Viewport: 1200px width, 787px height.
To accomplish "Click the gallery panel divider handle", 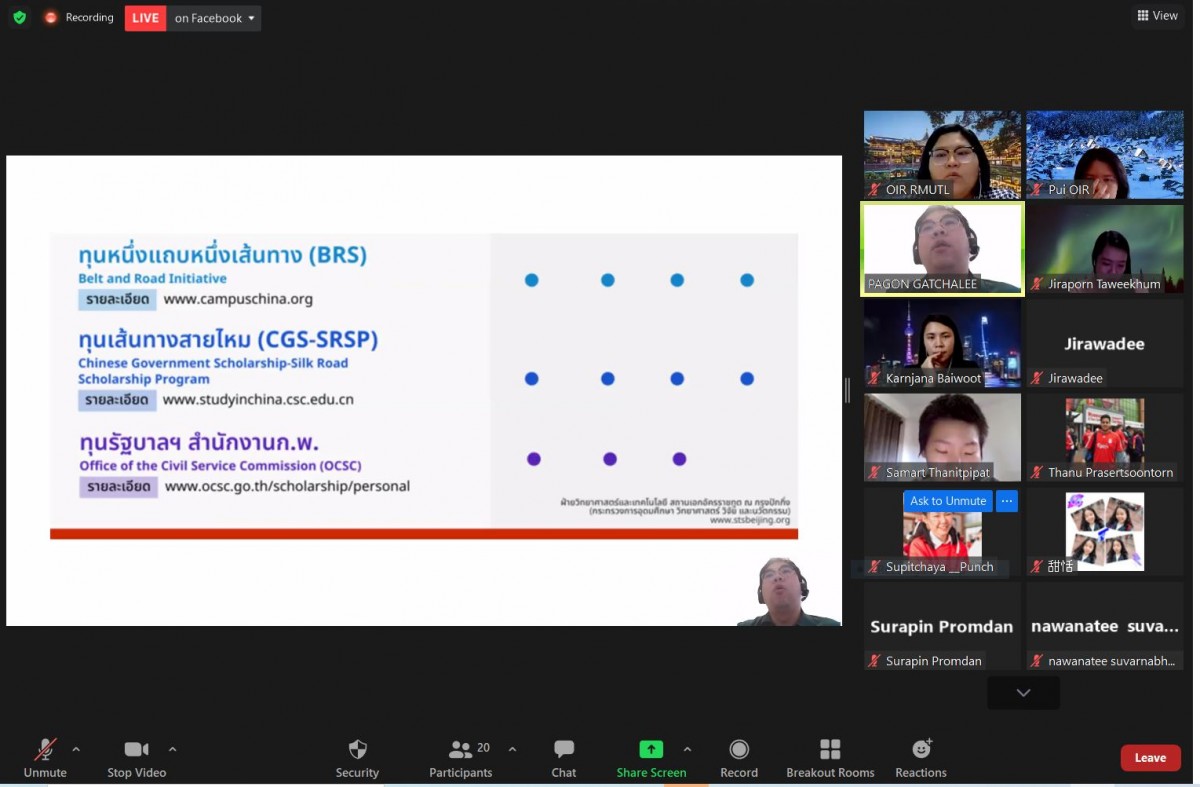I will point(847,391).
